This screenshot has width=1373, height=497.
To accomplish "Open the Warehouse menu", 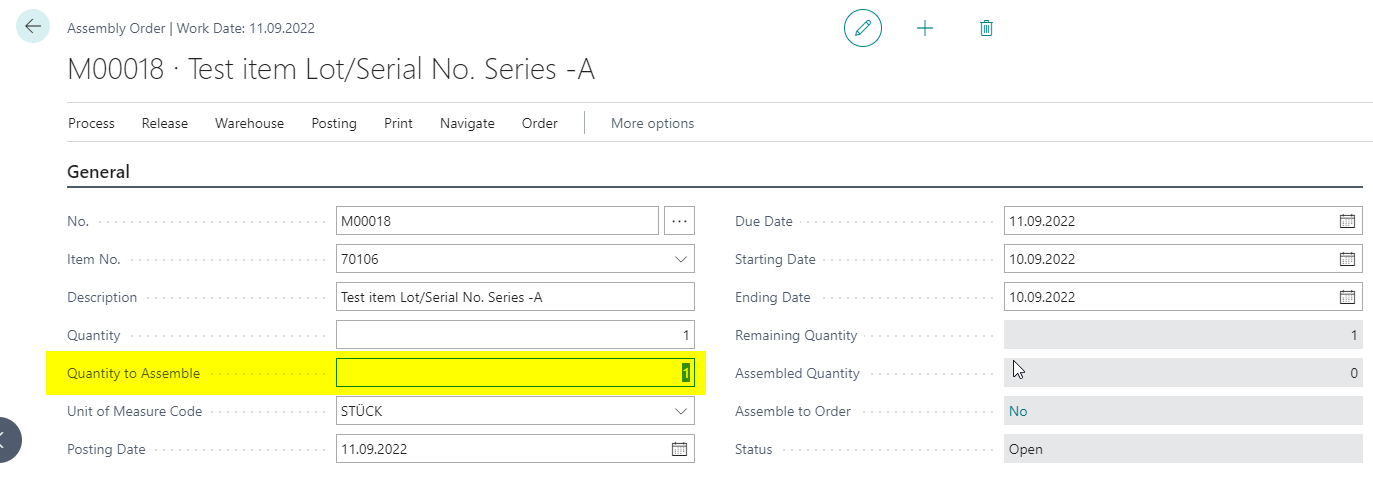I will point(249,123).
